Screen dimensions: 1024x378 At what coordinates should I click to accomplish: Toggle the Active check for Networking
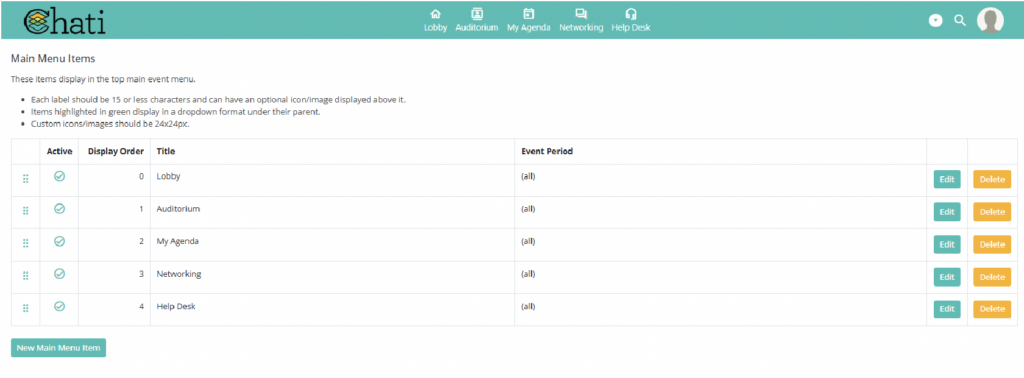pyautogui.click(x=59, y=274)
